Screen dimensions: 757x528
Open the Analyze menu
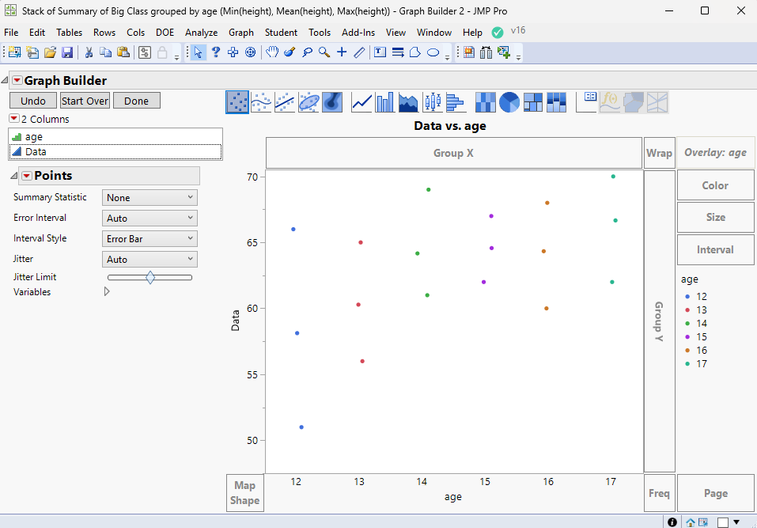[201, 32]
